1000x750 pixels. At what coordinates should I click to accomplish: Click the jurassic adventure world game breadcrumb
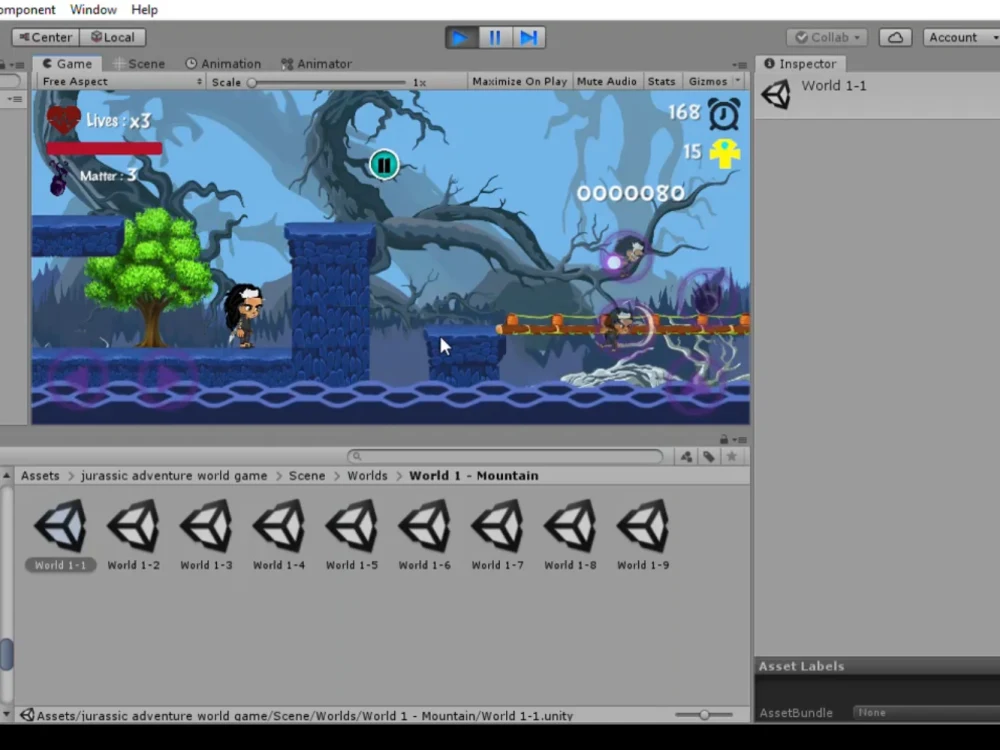pos(174,476)
